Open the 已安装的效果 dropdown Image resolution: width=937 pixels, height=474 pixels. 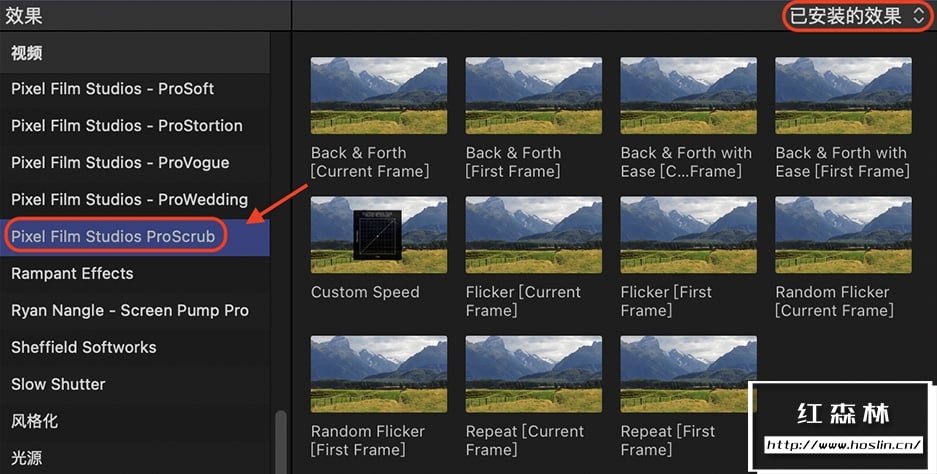point(858,16)
